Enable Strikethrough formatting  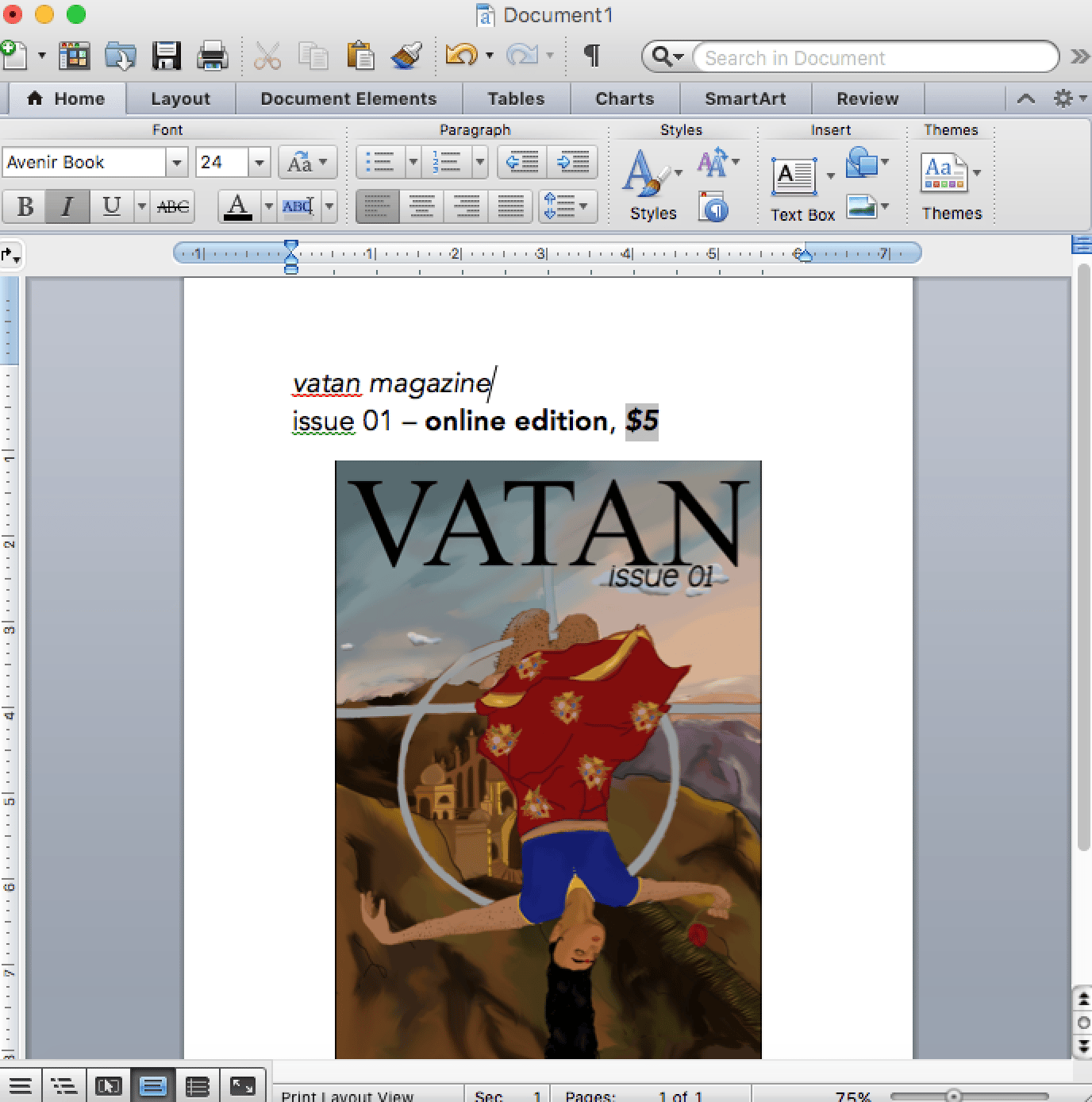pyautogui.click(x=173, y=206)
